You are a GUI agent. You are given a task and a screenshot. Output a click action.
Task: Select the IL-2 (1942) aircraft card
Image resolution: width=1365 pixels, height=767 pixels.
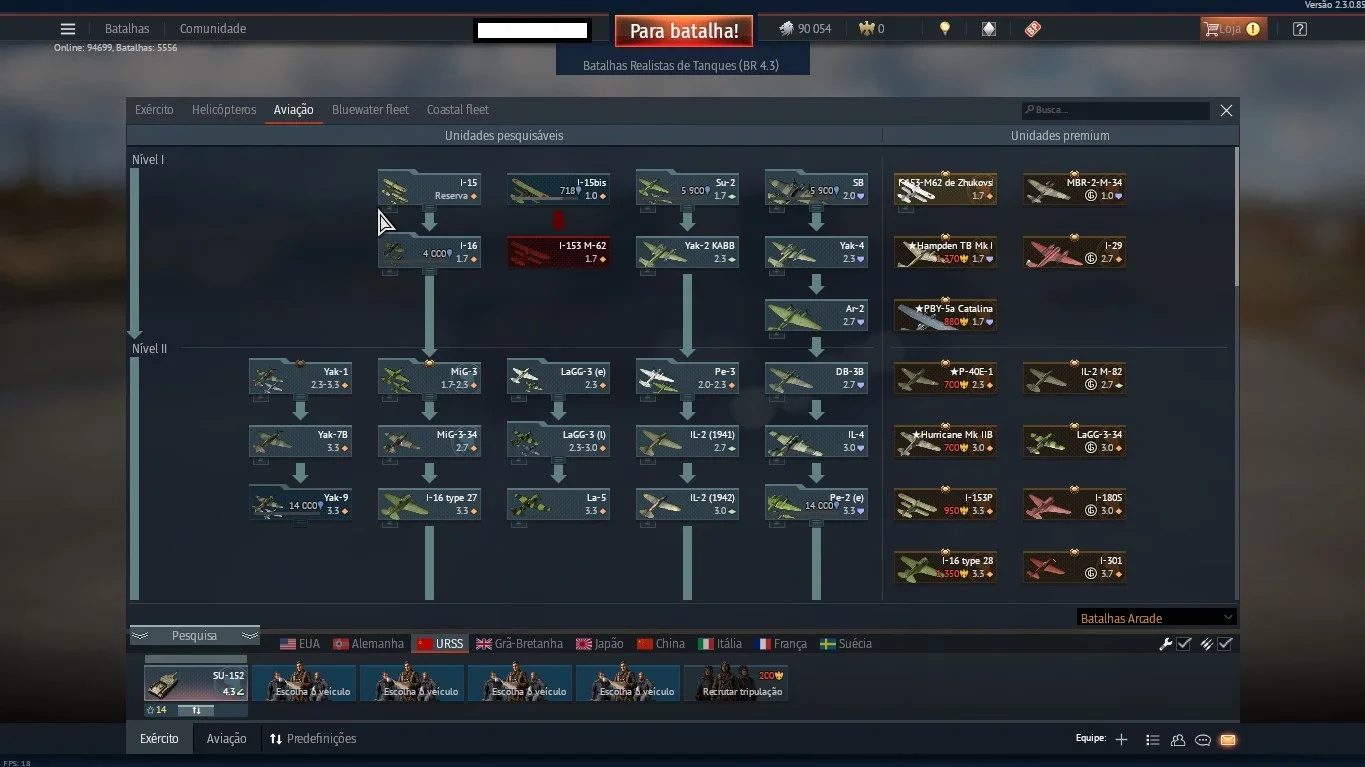(x=687, y=504)
